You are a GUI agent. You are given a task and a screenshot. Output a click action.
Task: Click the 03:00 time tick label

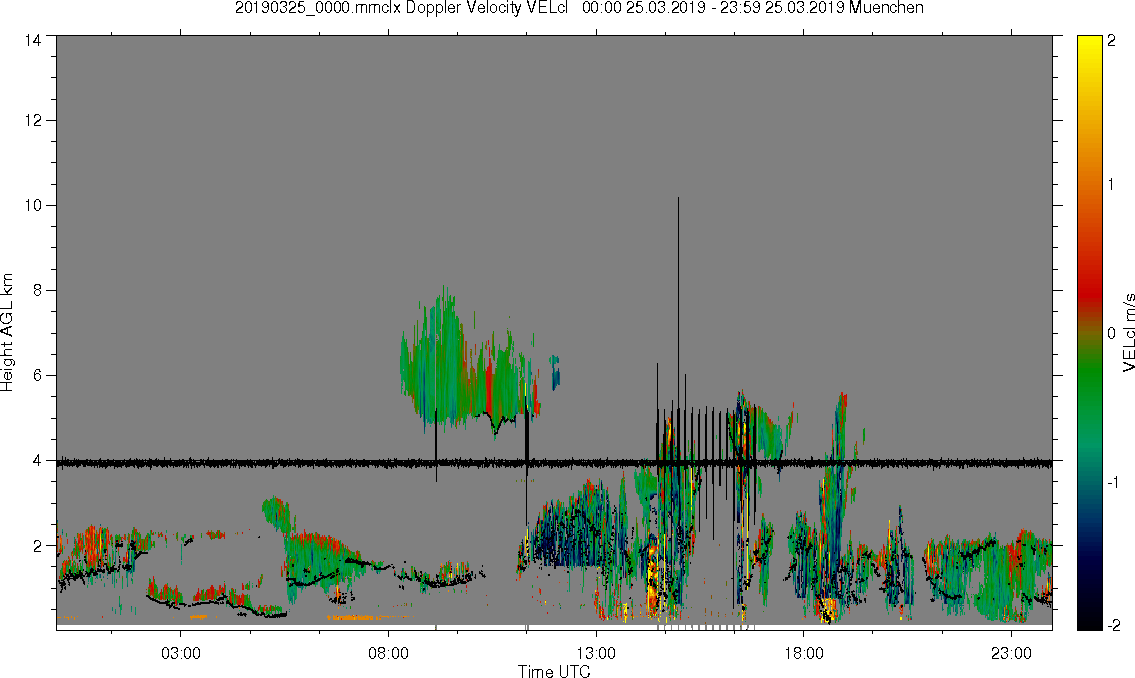[x=180, y=653]
